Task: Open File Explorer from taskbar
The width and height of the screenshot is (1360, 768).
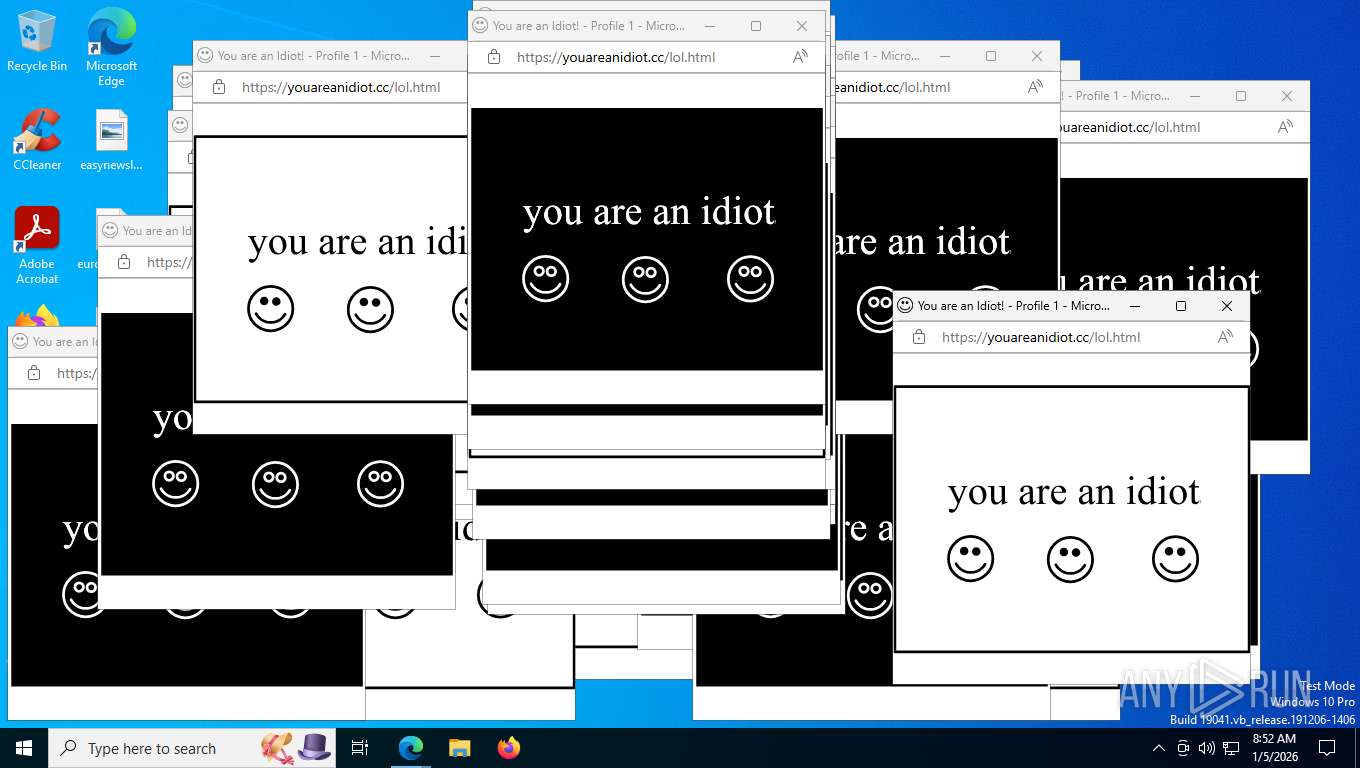Action: [459, 748]
